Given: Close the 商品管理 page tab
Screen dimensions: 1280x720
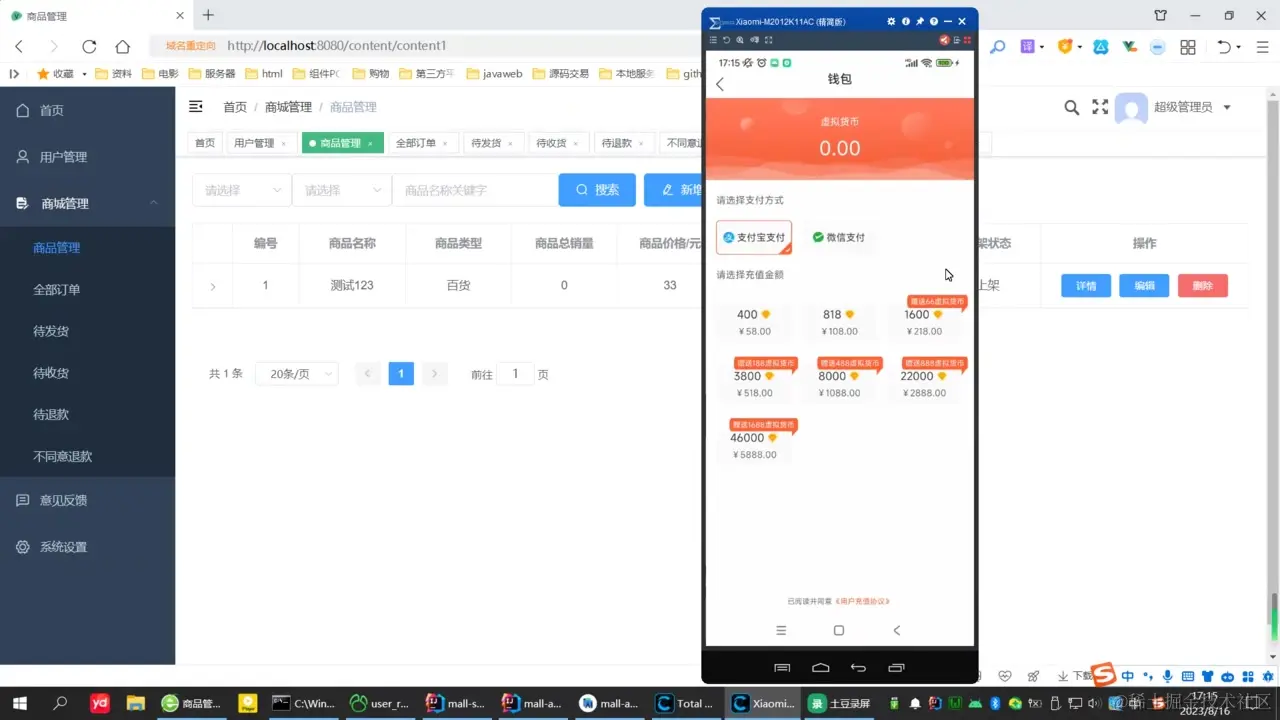Looking at the screenshot, I should [x=370, y=144].
